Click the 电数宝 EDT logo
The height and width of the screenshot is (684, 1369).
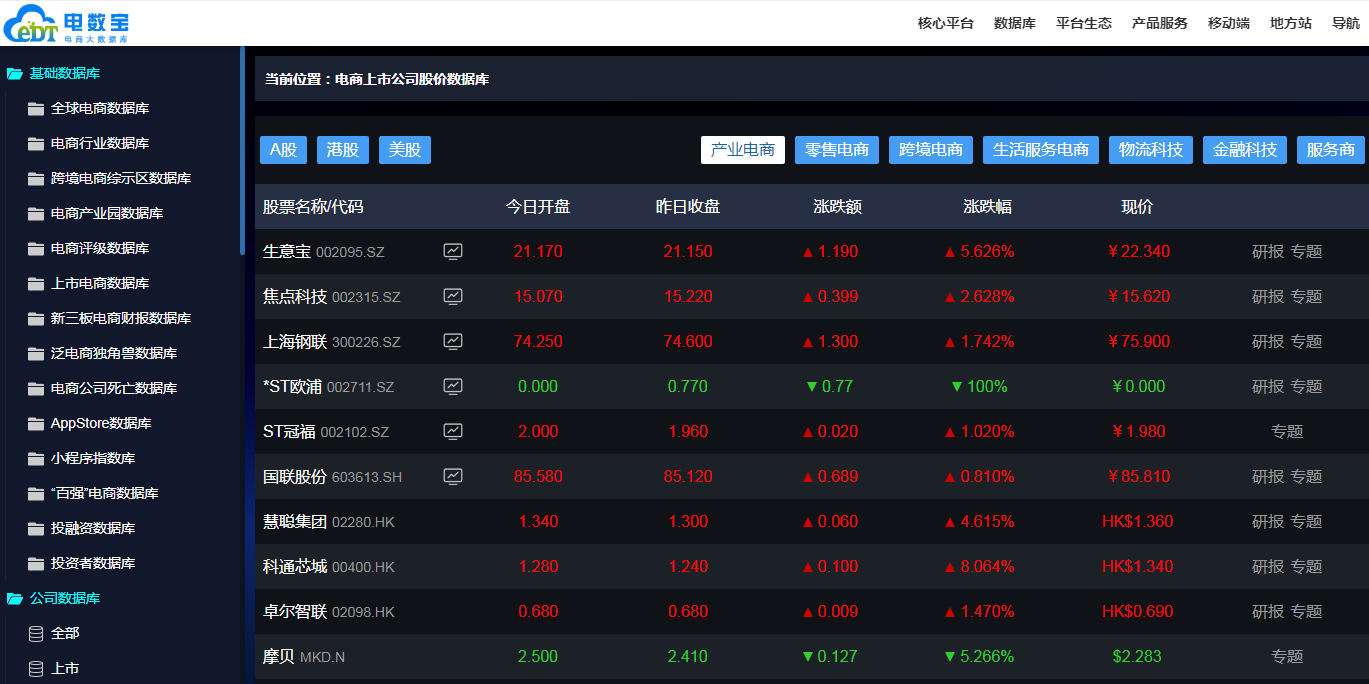(66, 24)
